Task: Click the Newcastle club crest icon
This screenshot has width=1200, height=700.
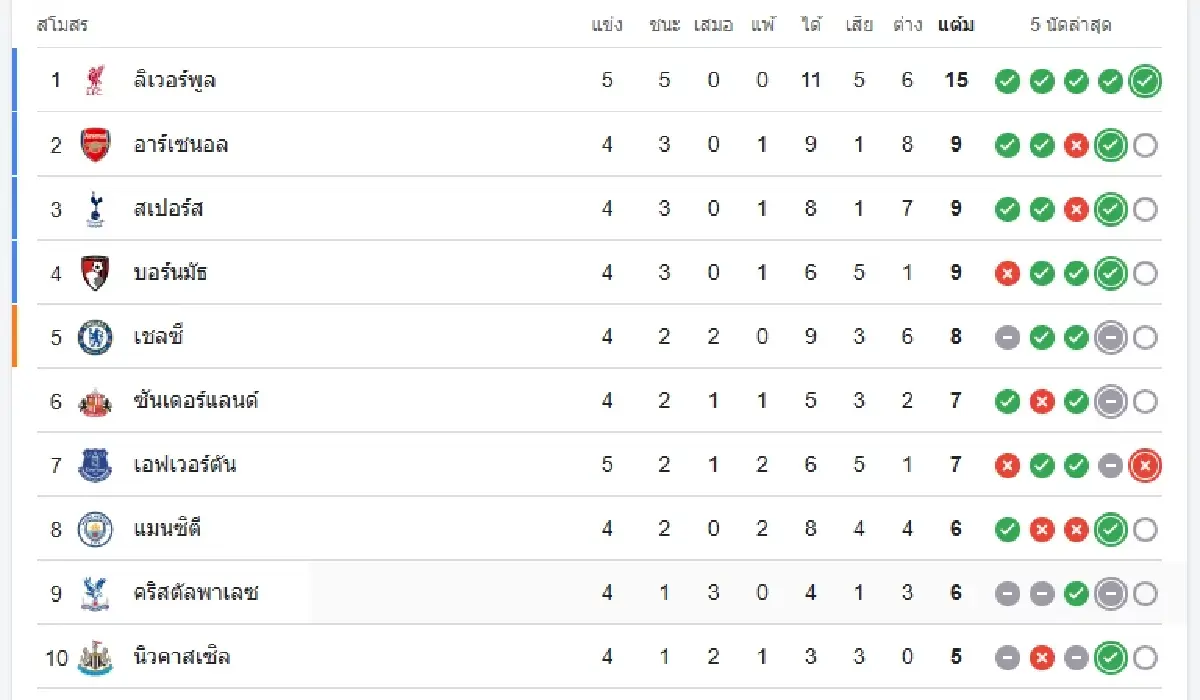Action: [x=95, y=657]
